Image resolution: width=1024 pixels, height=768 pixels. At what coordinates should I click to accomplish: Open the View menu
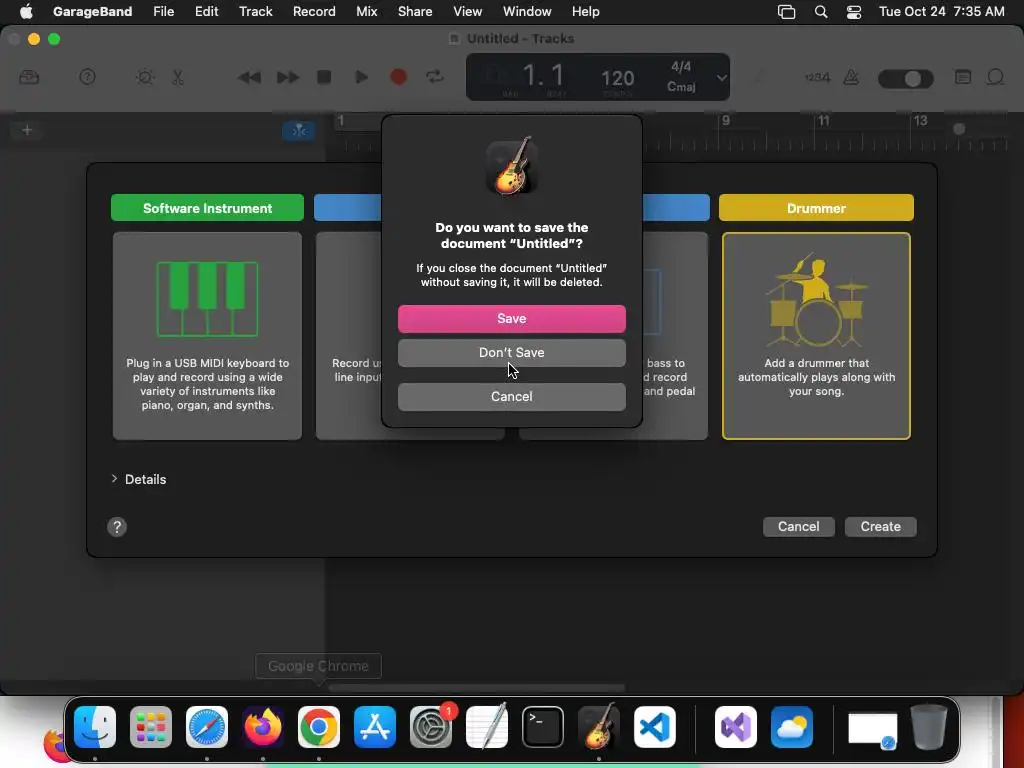[x=468, y=11]
